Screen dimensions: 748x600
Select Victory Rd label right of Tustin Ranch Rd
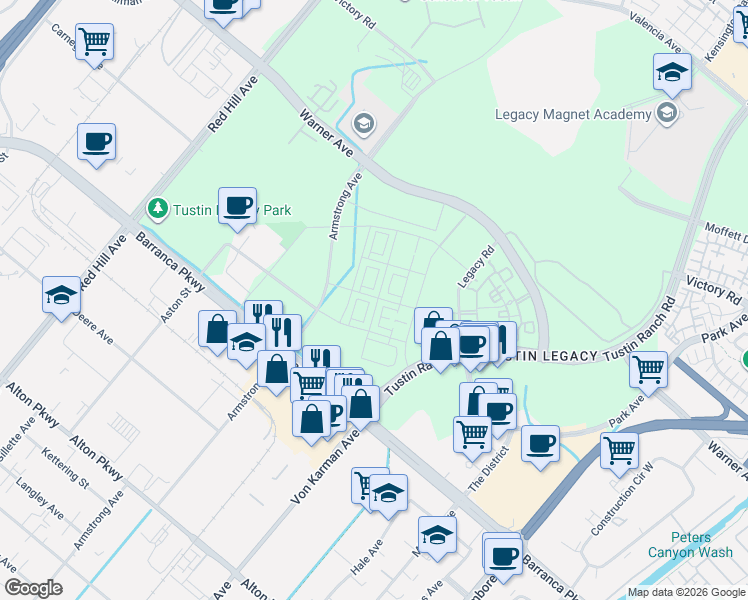pyautogui.click(x=714, y=290)
